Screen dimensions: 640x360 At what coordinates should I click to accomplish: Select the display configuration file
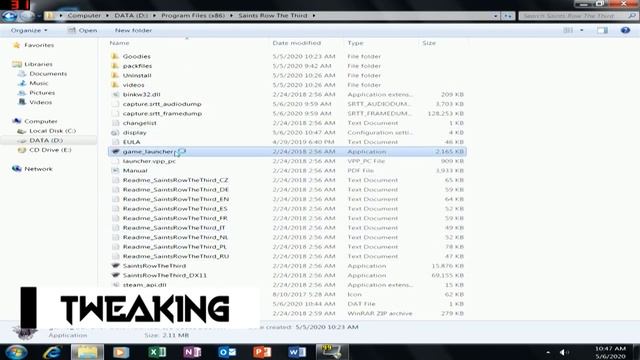[134, 133]
